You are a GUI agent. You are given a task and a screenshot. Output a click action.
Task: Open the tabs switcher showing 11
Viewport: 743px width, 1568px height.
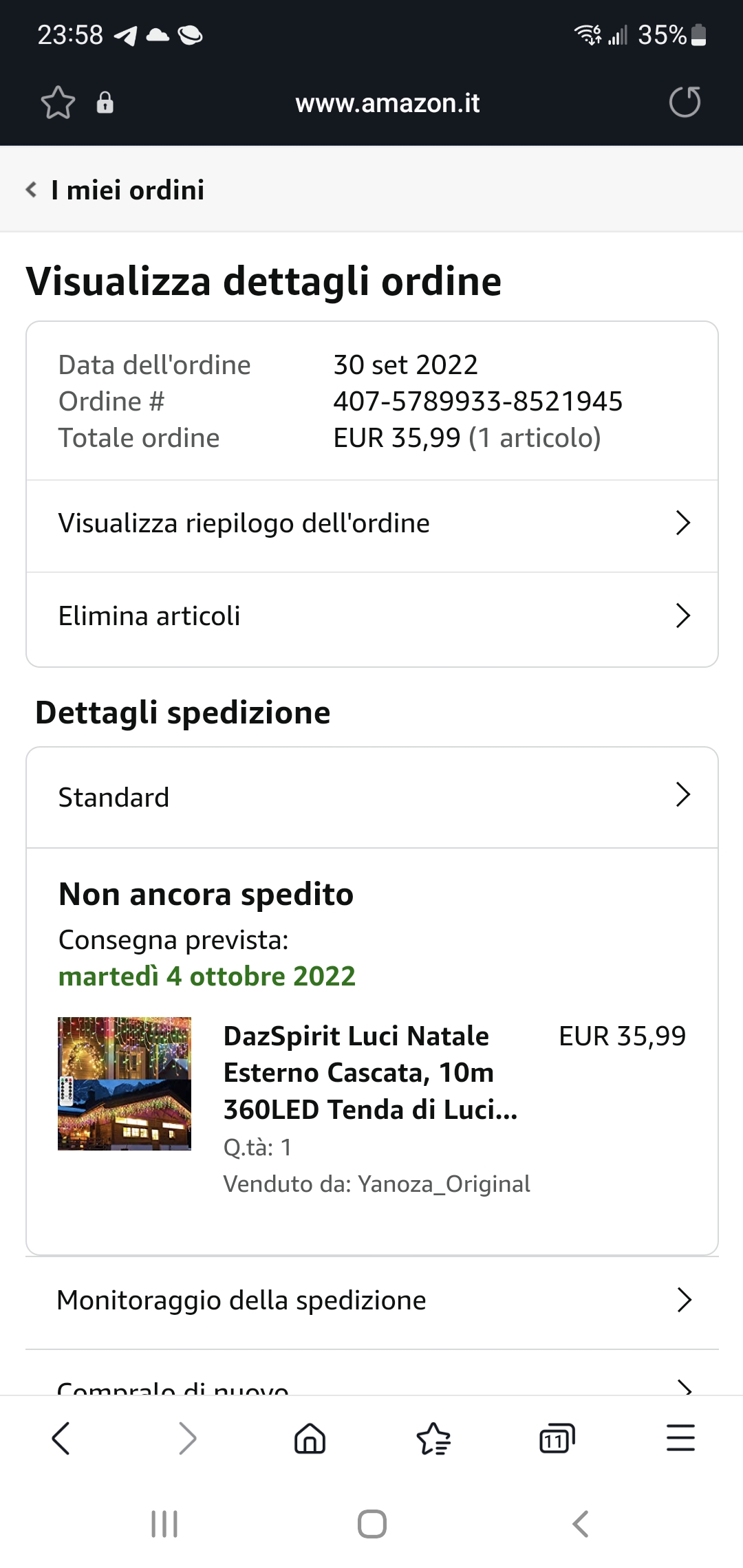(557, 1438)
